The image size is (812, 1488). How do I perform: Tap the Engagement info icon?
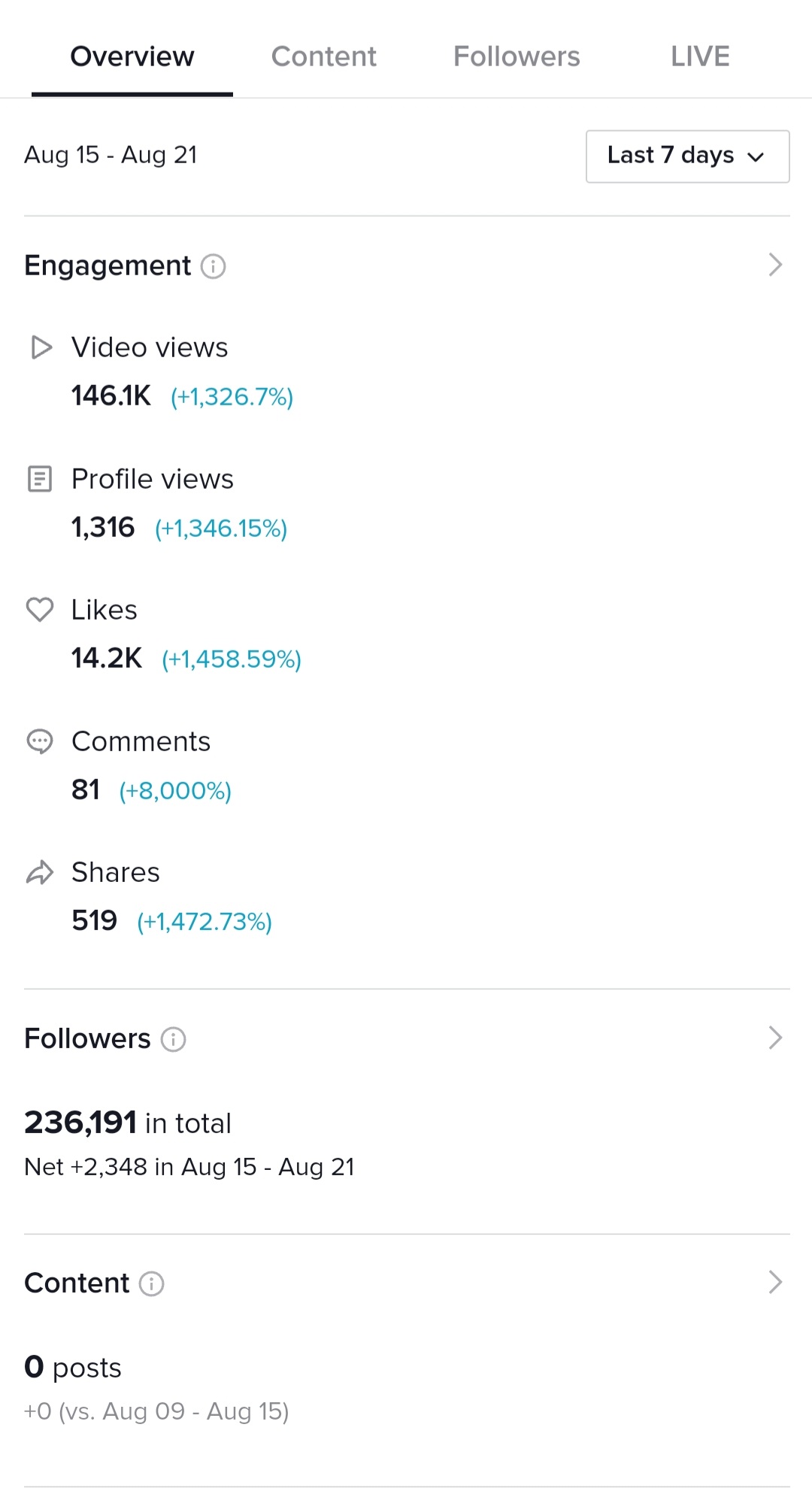click(213, 266)
